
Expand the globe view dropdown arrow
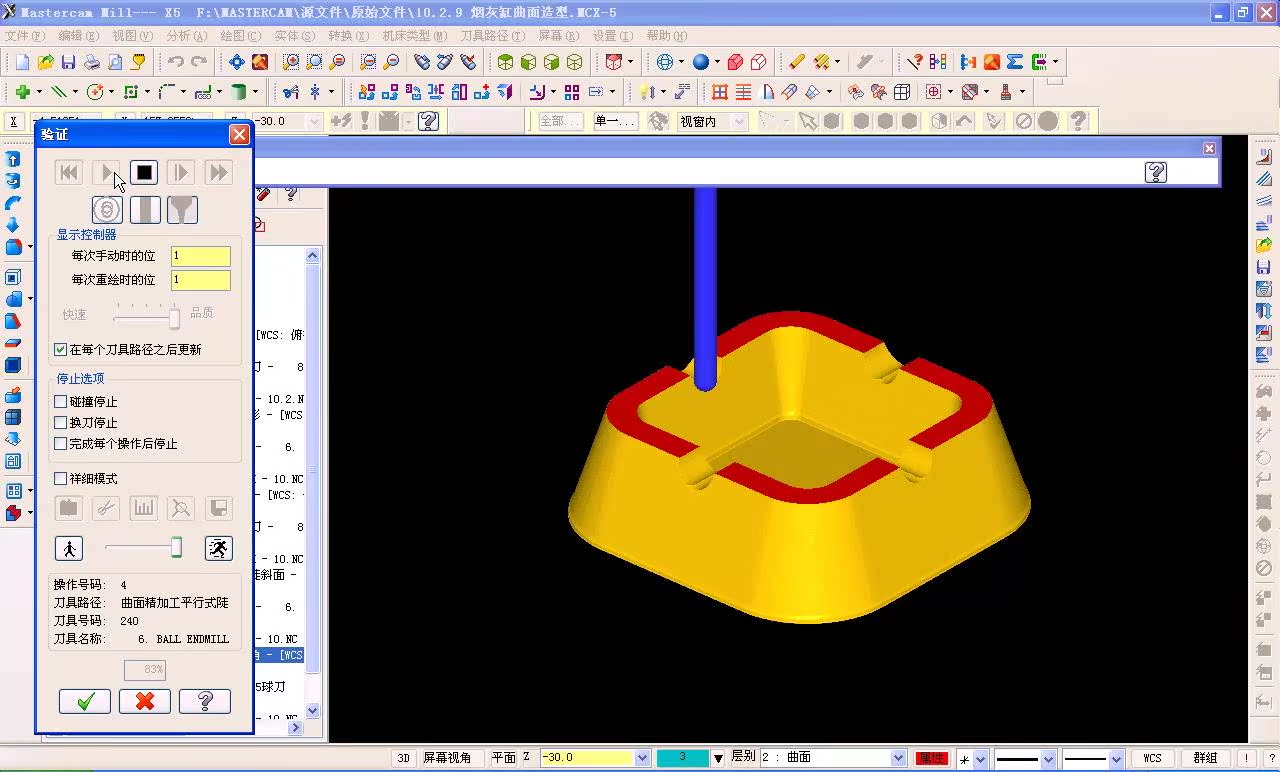coord(682,62)
